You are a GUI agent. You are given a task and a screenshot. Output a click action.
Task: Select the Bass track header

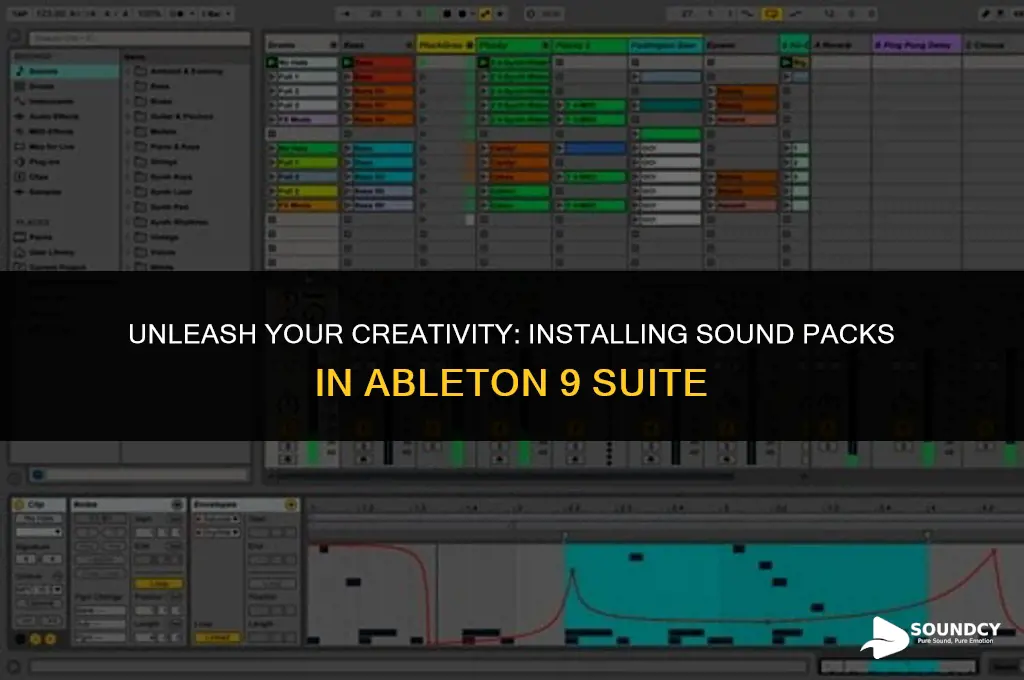[x=377, y=44]
